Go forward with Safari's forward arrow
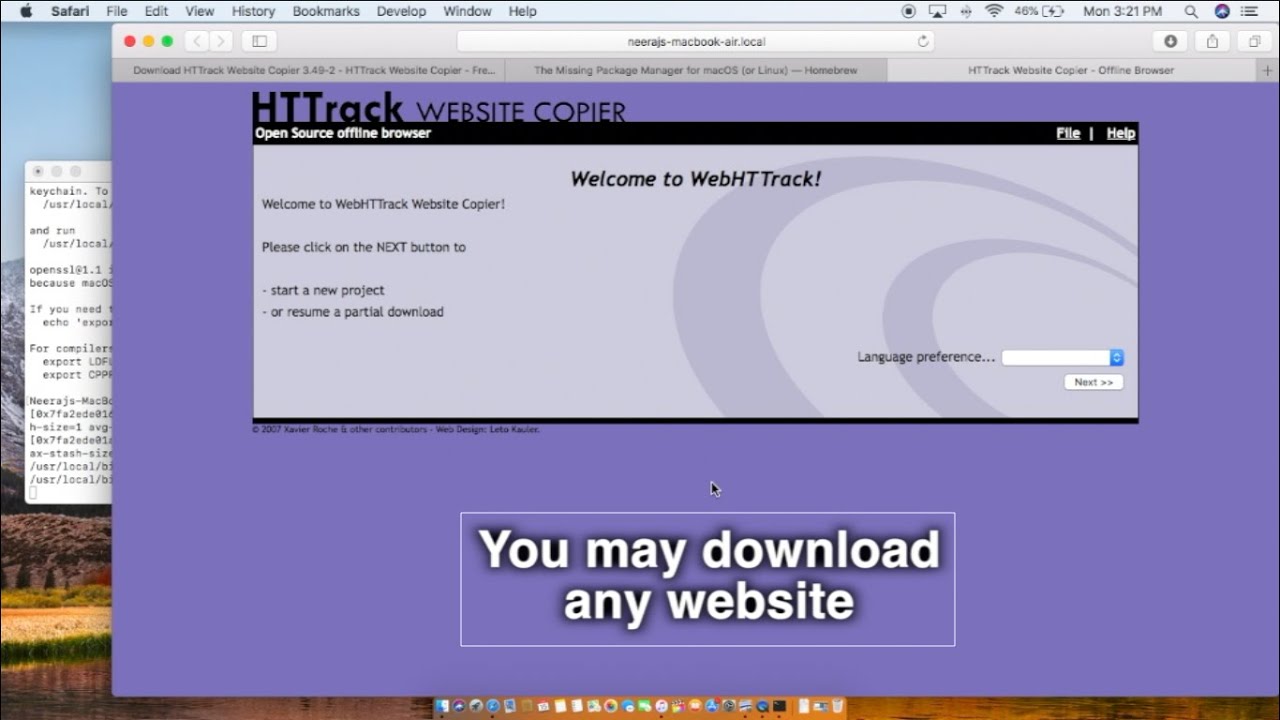Viewport: 1280px width, 720px height. [x=221, y=41]
